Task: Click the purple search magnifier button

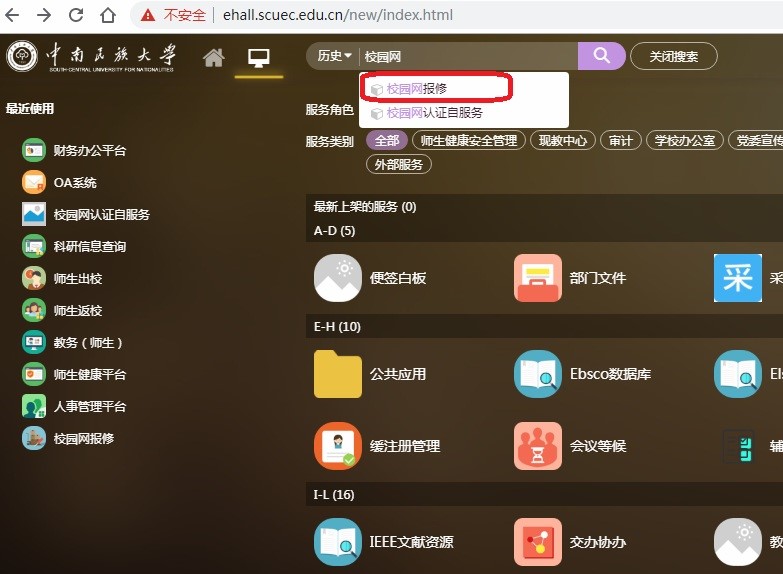Action: click(601, 56)
